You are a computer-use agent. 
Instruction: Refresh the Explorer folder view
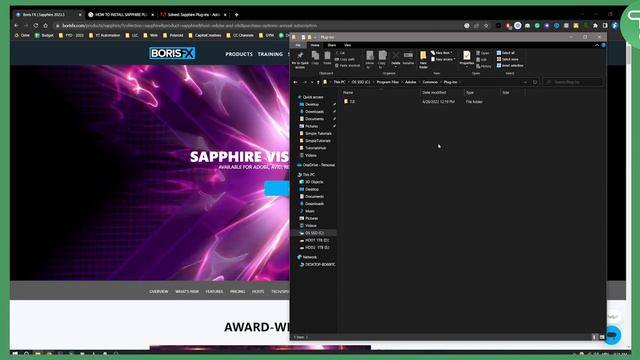pos(535,82)
